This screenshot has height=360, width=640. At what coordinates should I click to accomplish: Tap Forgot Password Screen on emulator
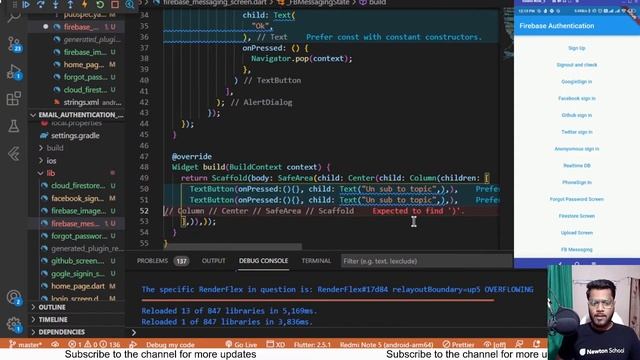(577, 199)
